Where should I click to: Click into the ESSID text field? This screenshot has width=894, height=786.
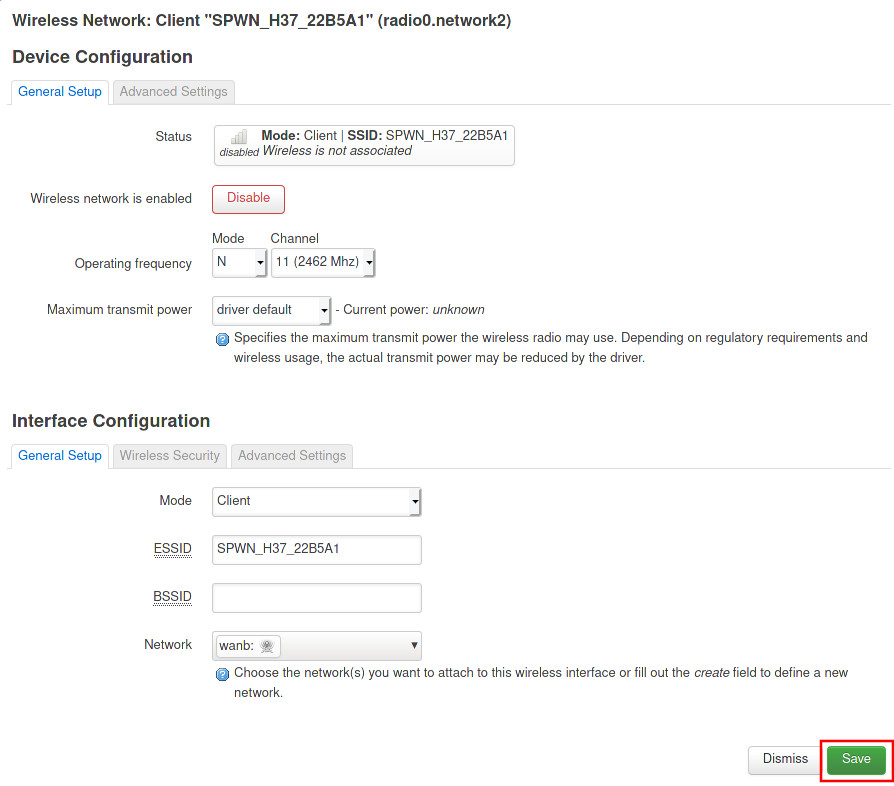[317, 549]
